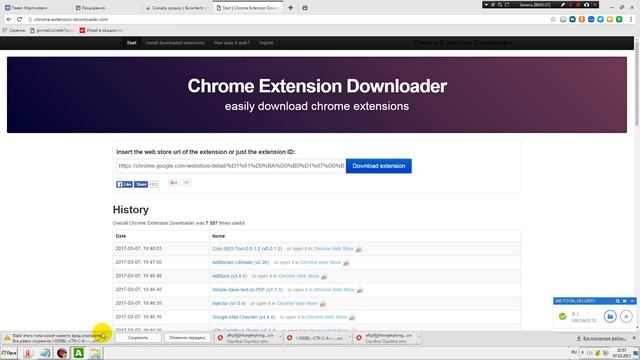Screen dimensions: 640x360
Task: Open the folder icon in the 360 Total Security widget
Action: point(610,316)
